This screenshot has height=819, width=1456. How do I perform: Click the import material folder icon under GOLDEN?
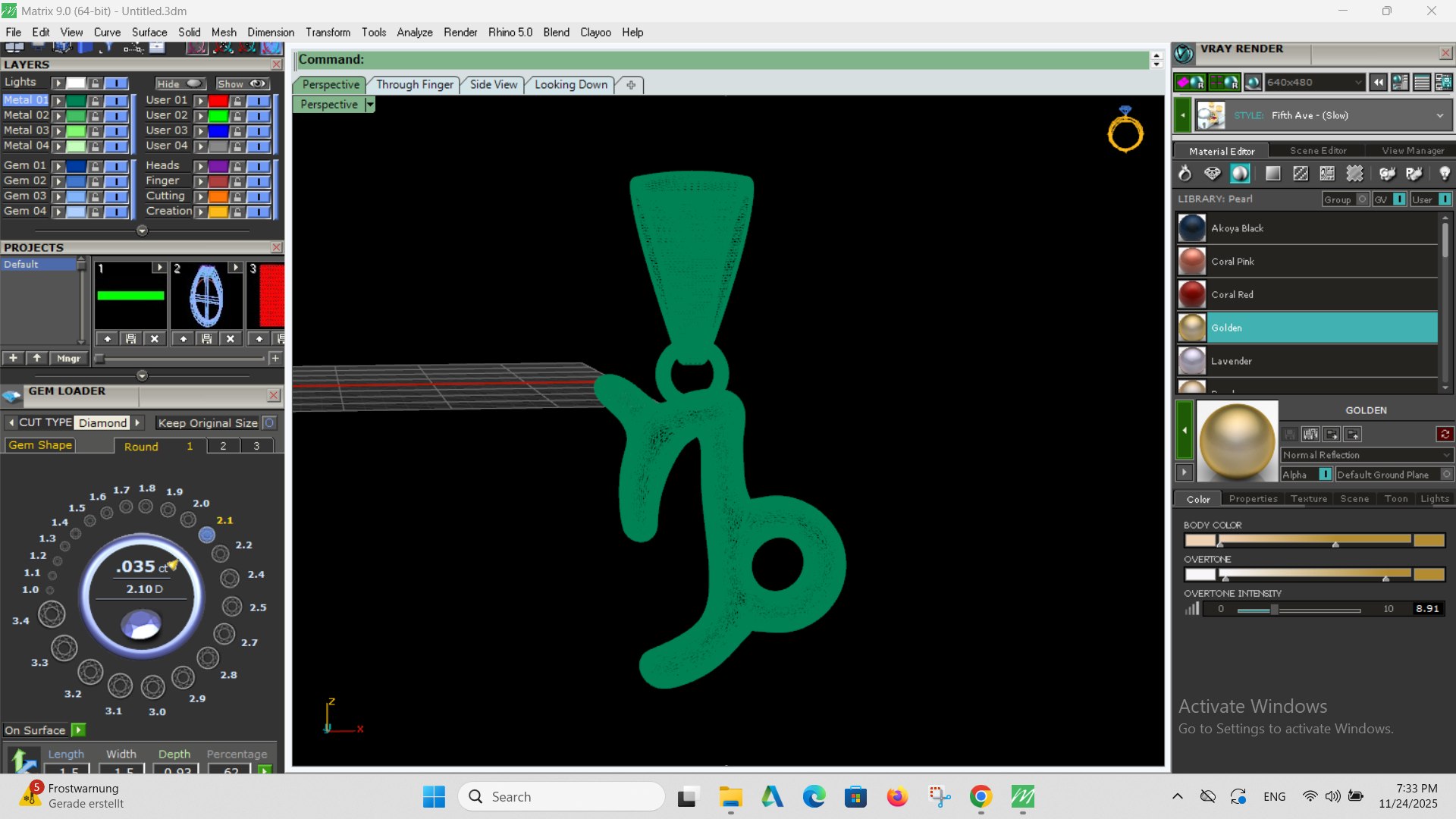pos(1332,434)
